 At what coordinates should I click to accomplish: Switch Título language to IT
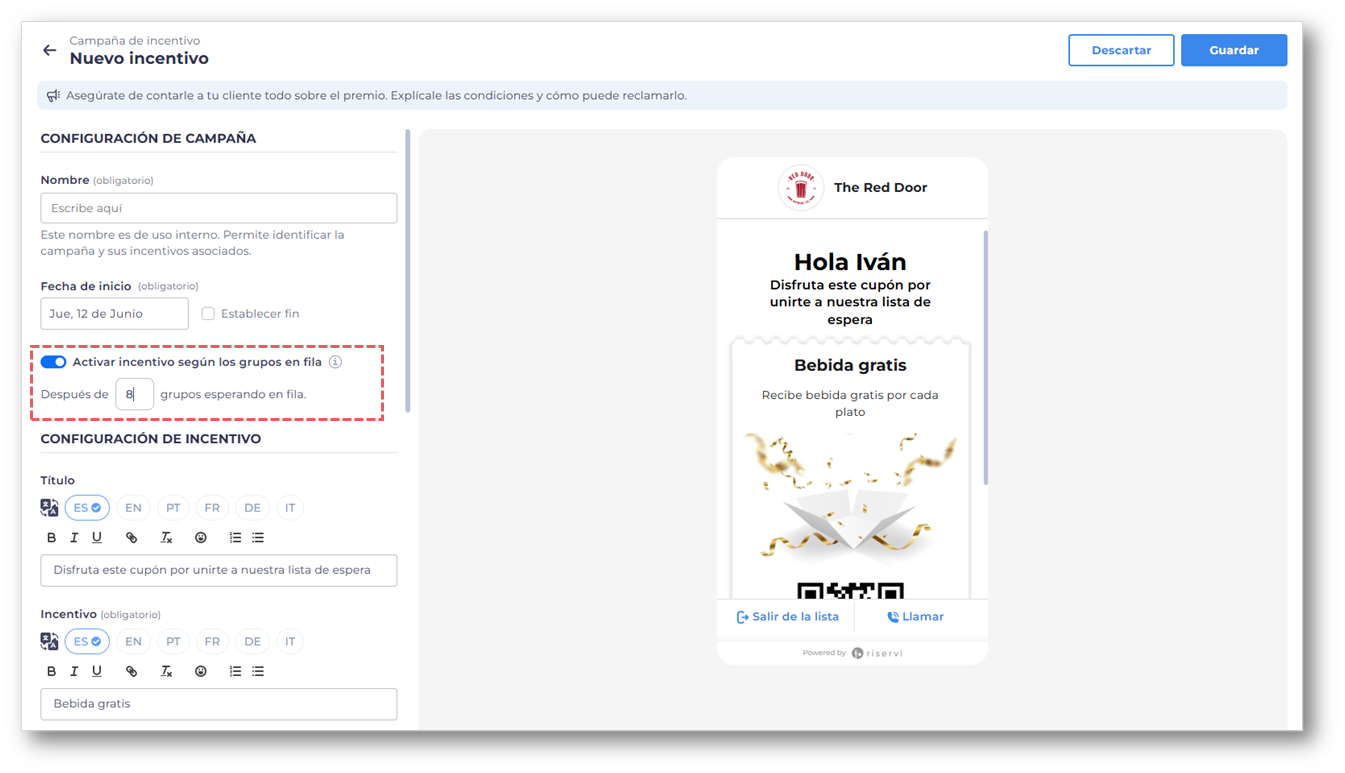(290, 508)
